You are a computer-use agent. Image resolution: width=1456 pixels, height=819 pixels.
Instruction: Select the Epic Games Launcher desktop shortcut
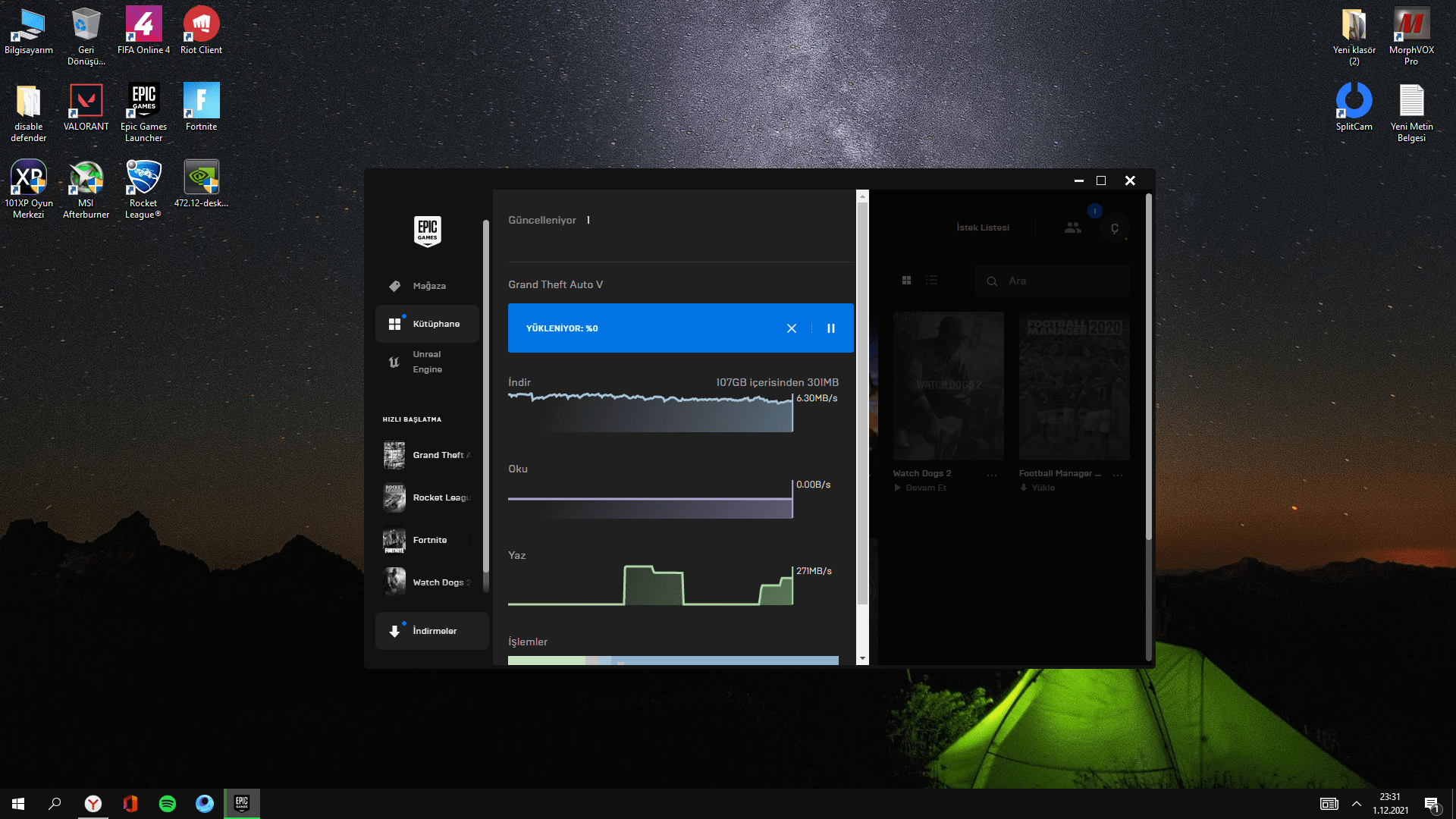pyautogui.click(x=144, y=113)
